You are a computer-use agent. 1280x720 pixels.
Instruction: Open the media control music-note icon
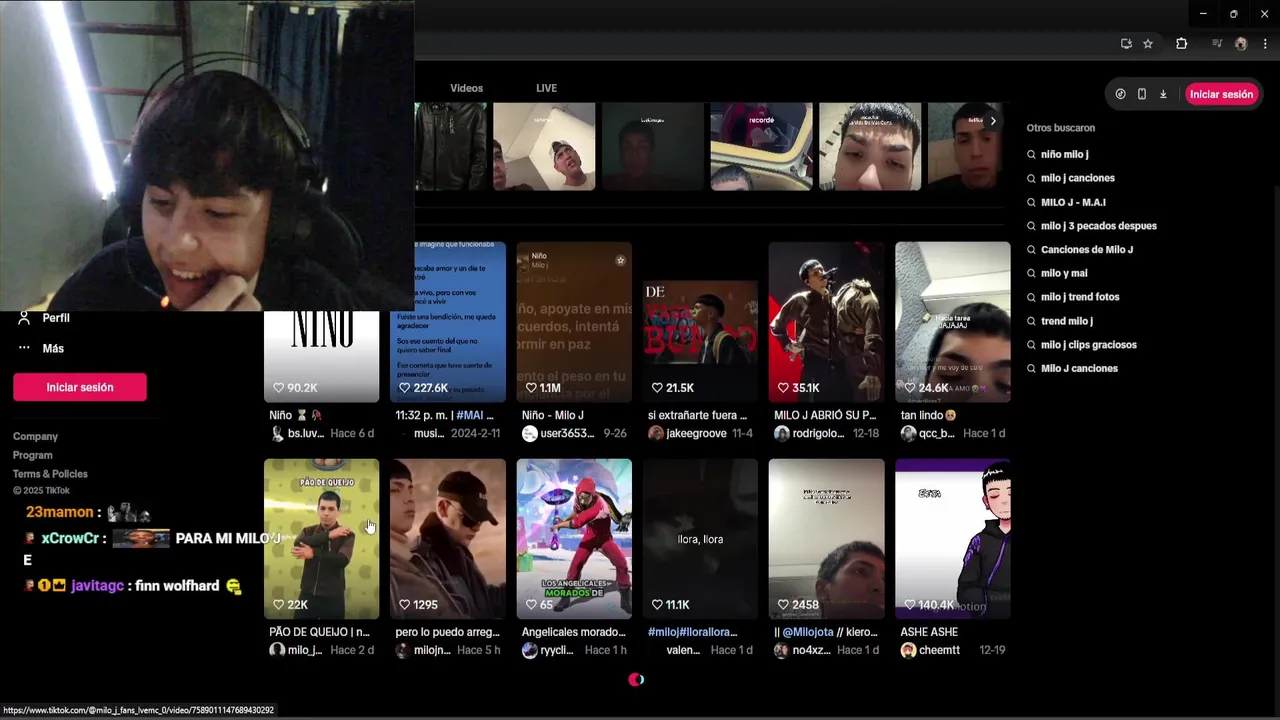pyautogui.click(x=1217, y=44)
